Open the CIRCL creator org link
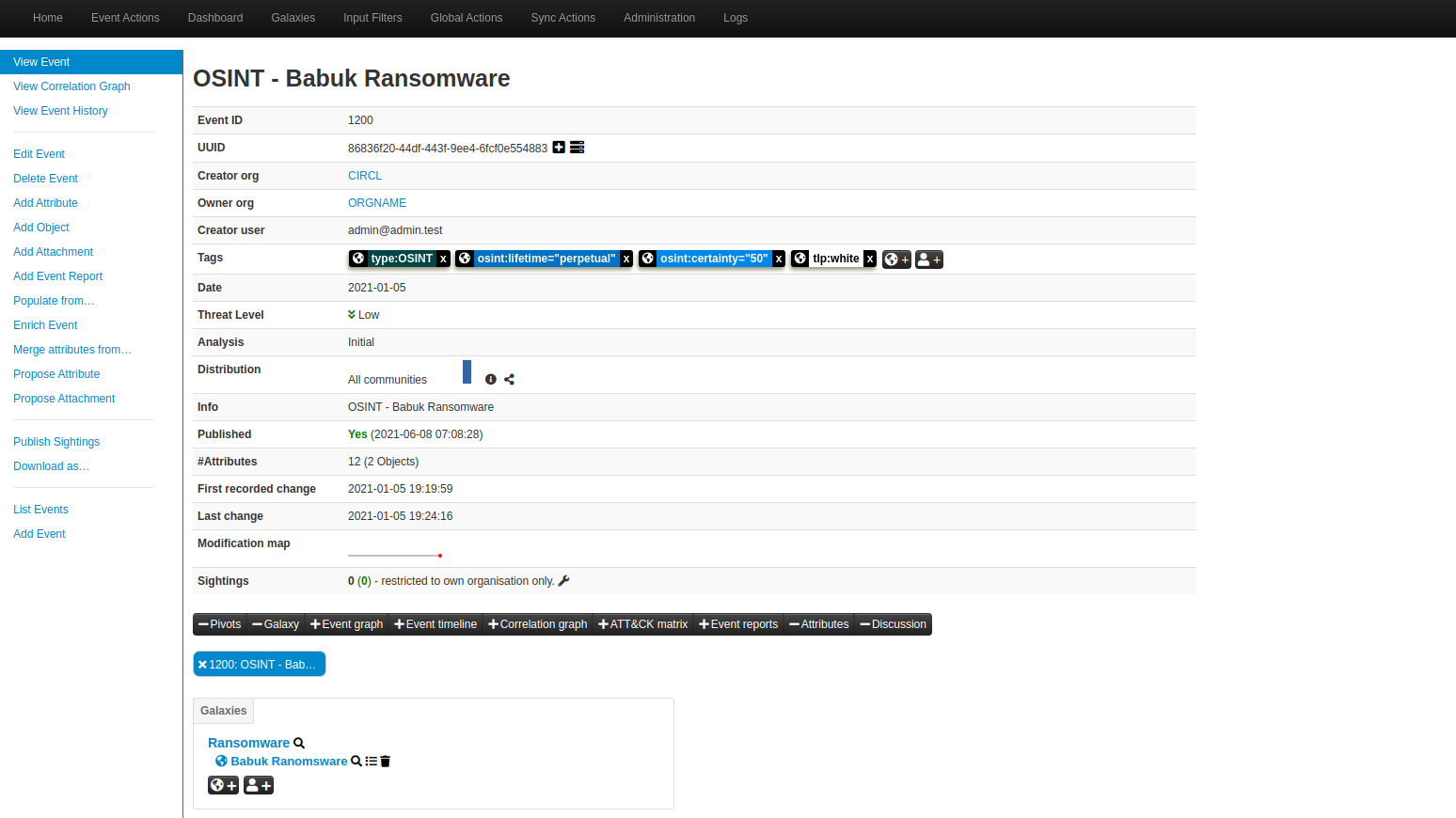The image size is (1456, 818). (365, 176)
